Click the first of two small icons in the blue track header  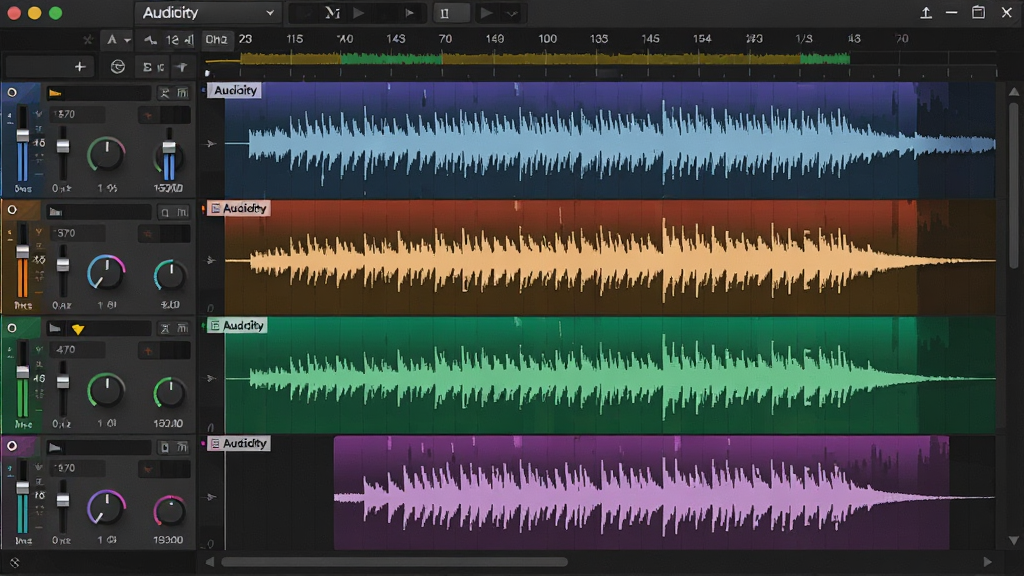click(165, 93)
